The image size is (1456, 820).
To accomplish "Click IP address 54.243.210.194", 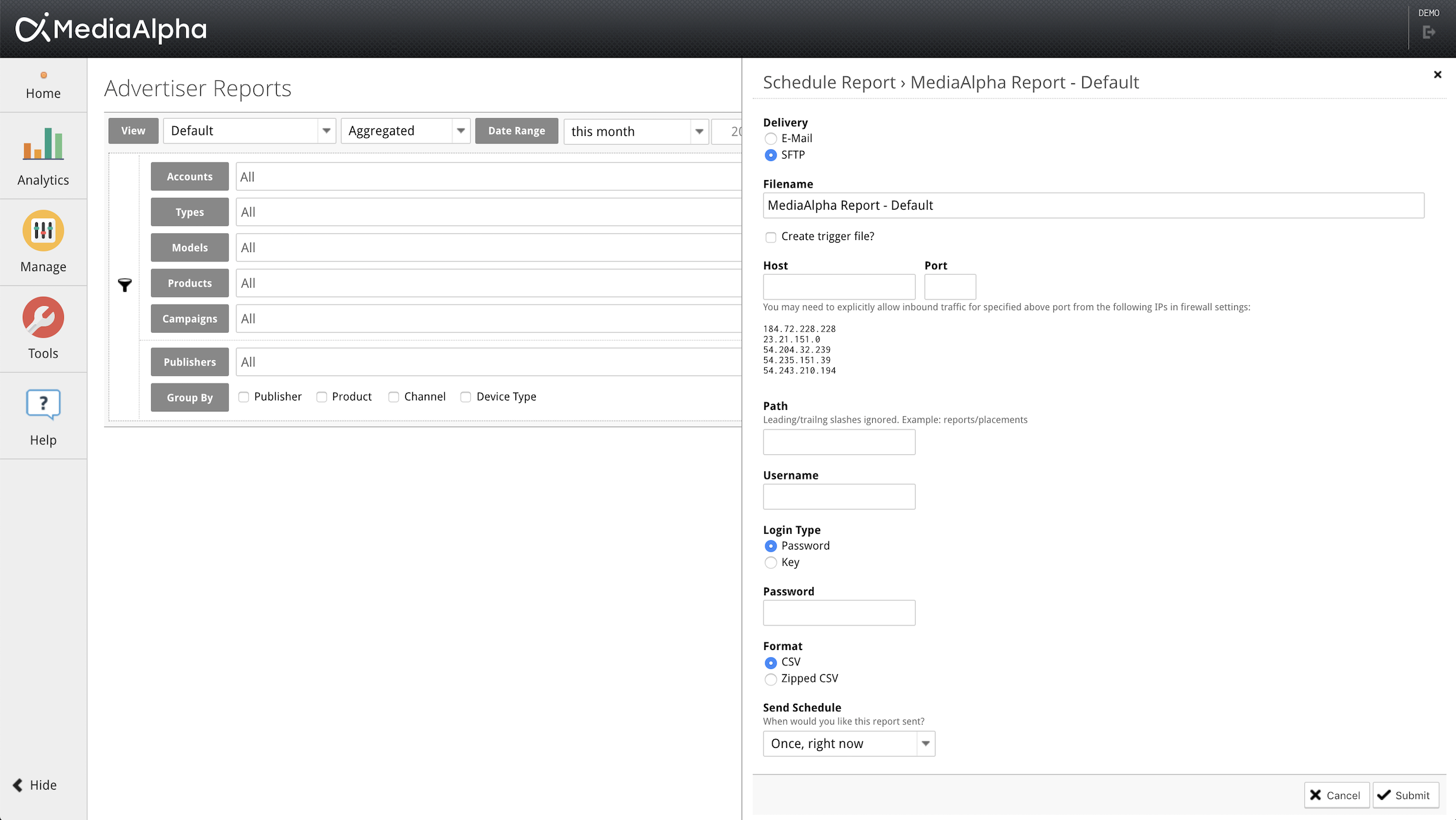I will (799, 371).
